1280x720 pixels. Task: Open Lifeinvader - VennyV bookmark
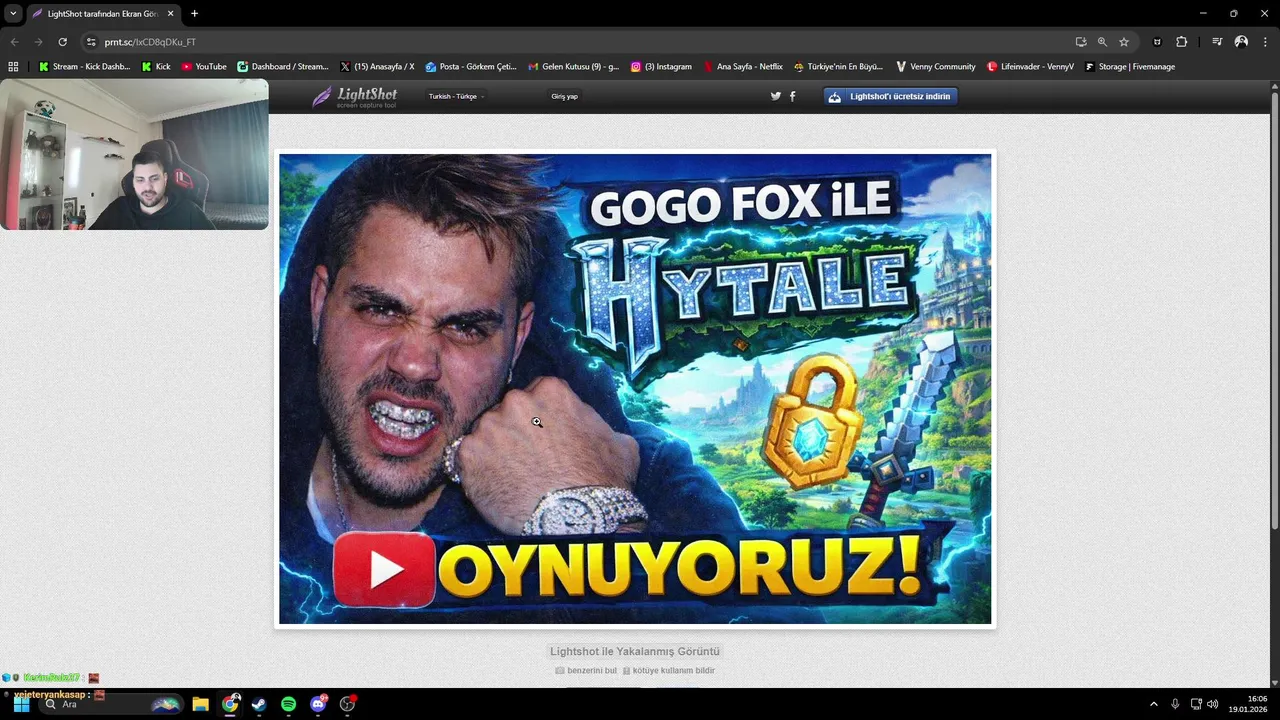point(1030,67)
